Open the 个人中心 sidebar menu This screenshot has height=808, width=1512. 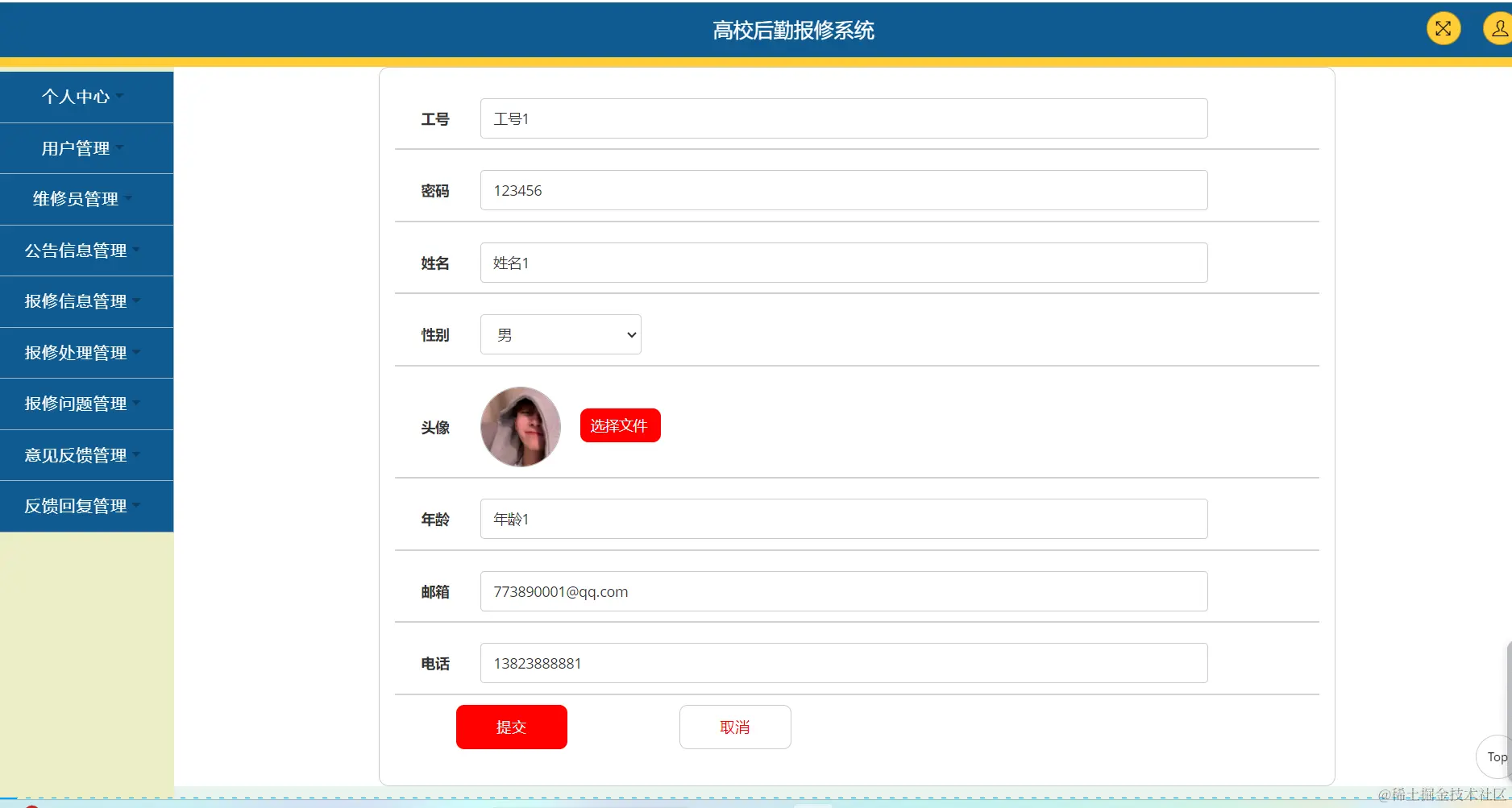[86, 97]
